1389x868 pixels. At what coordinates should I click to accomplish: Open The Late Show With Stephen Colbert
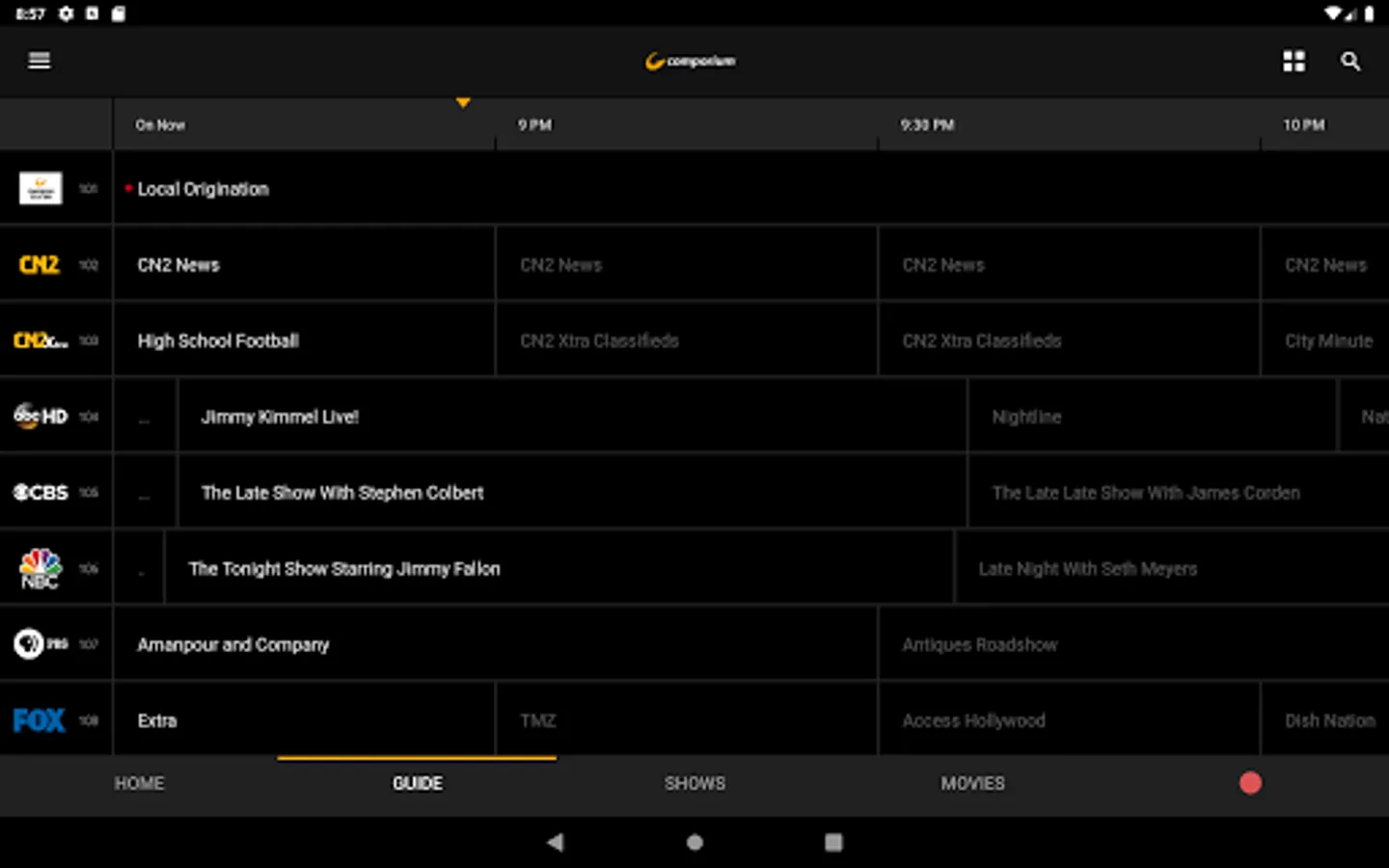tap(572, 493)
